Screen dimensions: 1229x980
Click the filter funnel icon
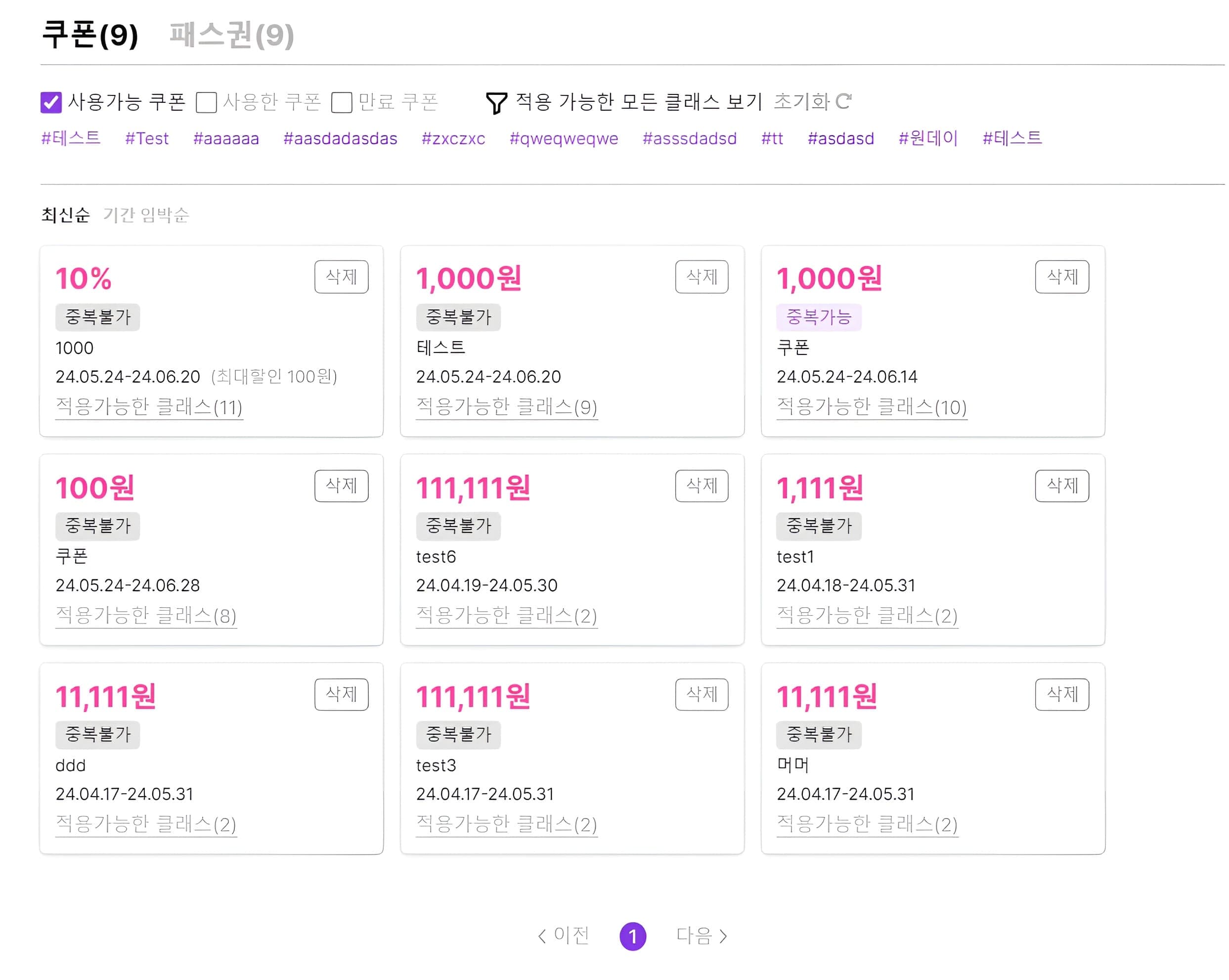pos(497,102)
